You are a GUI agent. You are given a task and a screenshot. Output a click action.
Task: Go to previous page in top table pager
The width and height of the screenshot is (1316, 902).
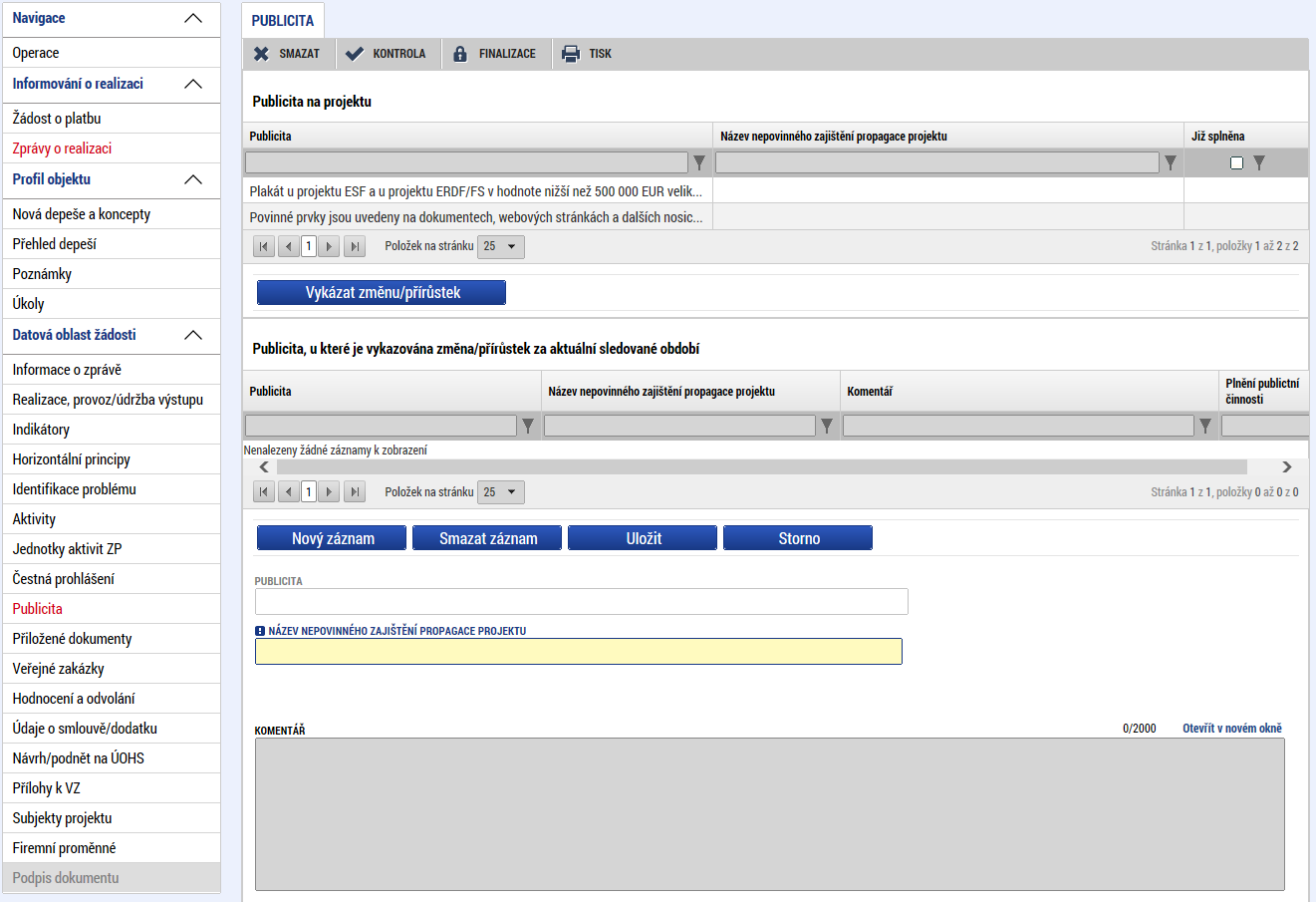(289, 246)
